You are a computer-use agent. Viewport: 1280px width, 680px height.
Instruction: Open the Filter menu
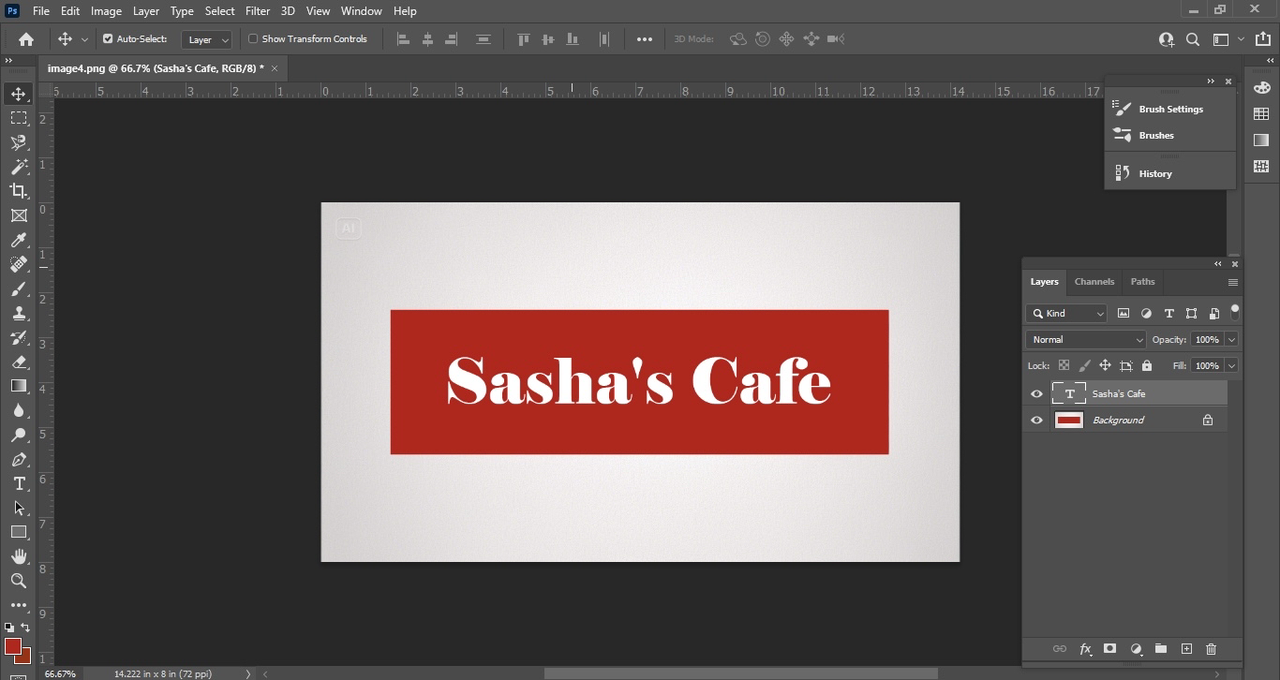(x=258, y=11)
